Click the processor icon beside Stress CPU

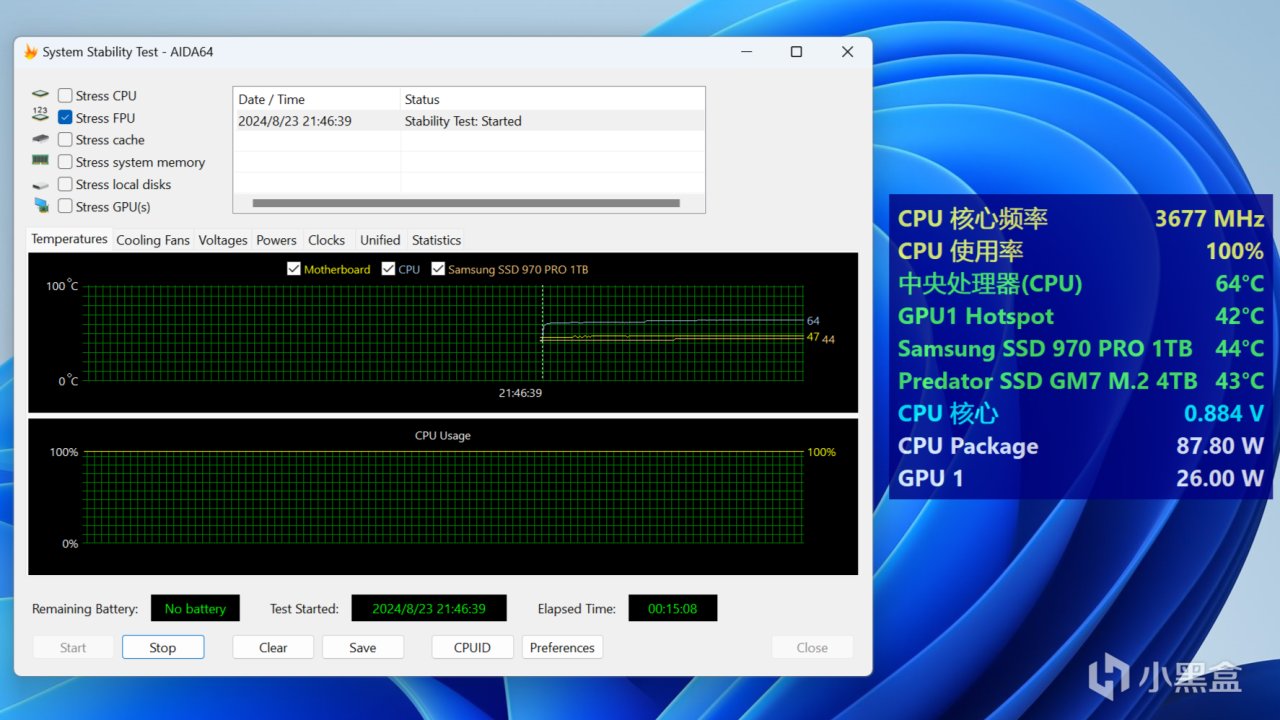(40, 95)
